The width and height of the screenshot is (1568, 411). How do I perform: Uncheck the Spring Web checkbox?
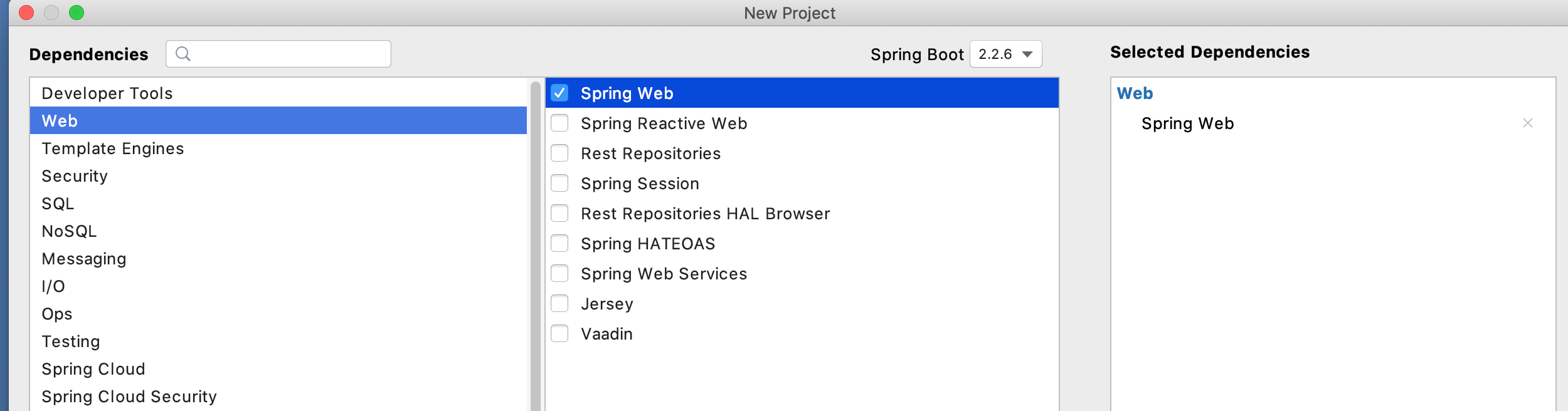tap(559, 93)
